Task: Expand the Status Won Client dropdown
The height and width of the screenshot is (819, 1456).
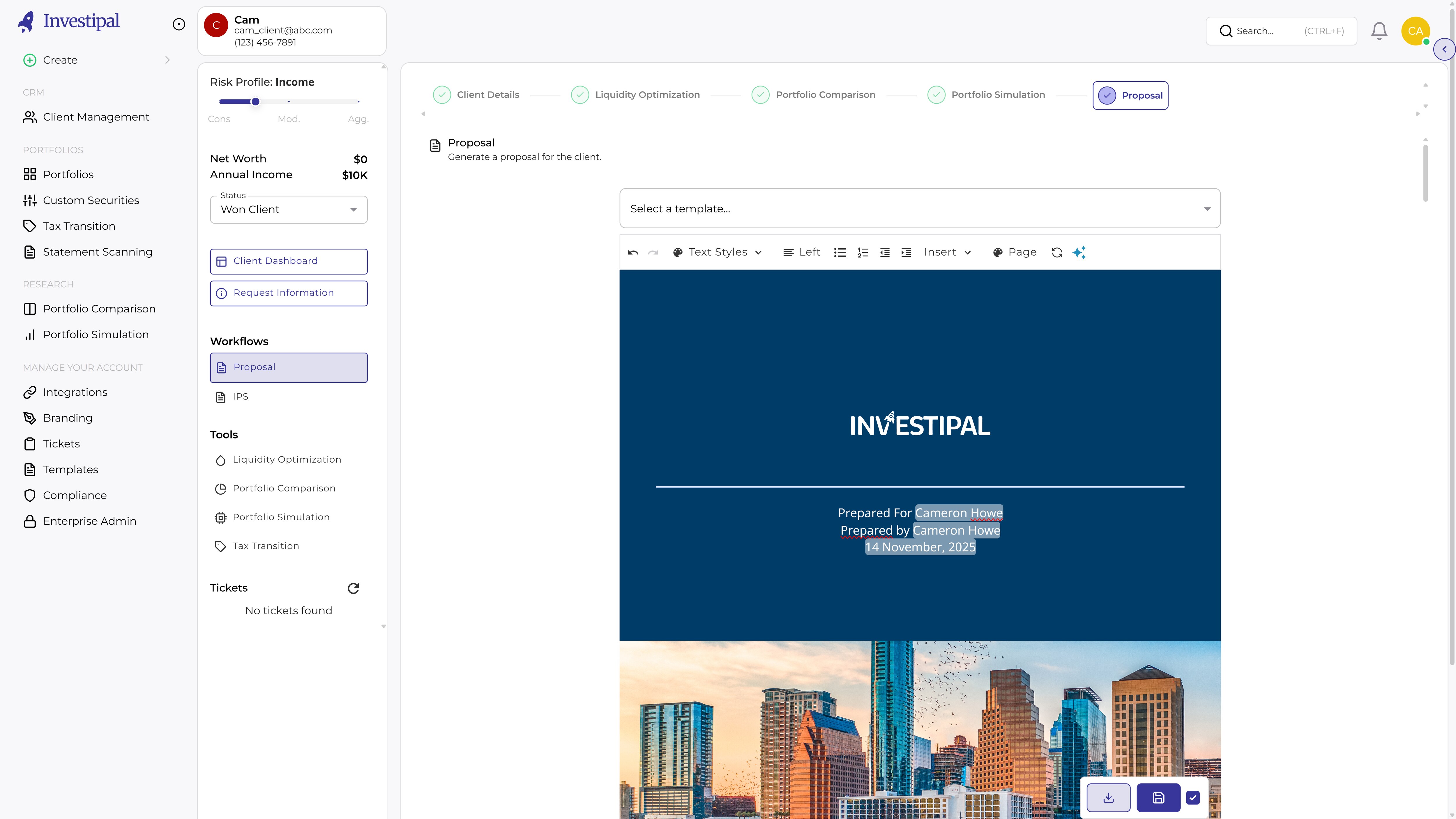Action: click(x=289, y=210)
